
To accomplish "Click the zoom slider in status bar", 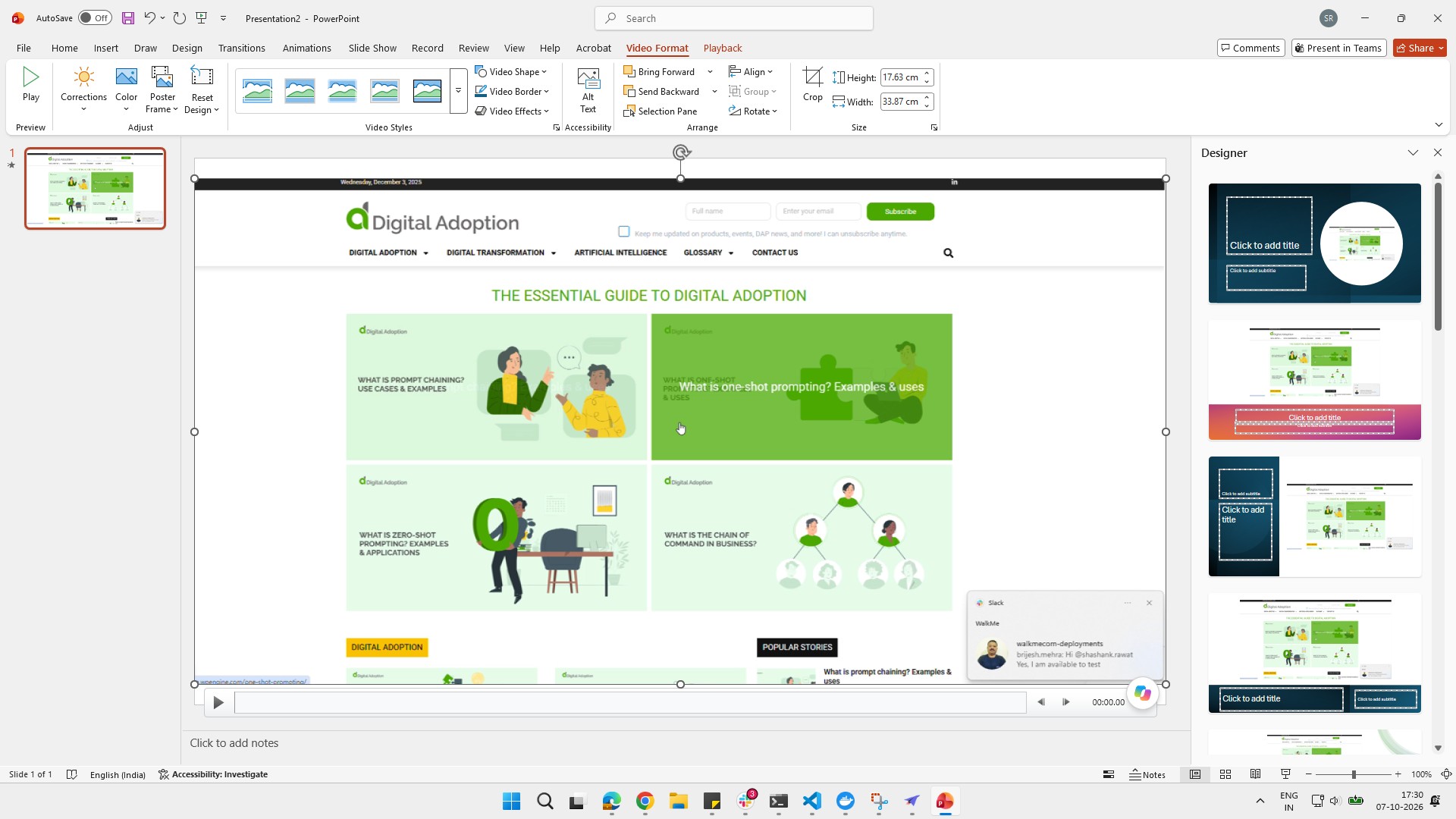I will [x=1353, y=774].
